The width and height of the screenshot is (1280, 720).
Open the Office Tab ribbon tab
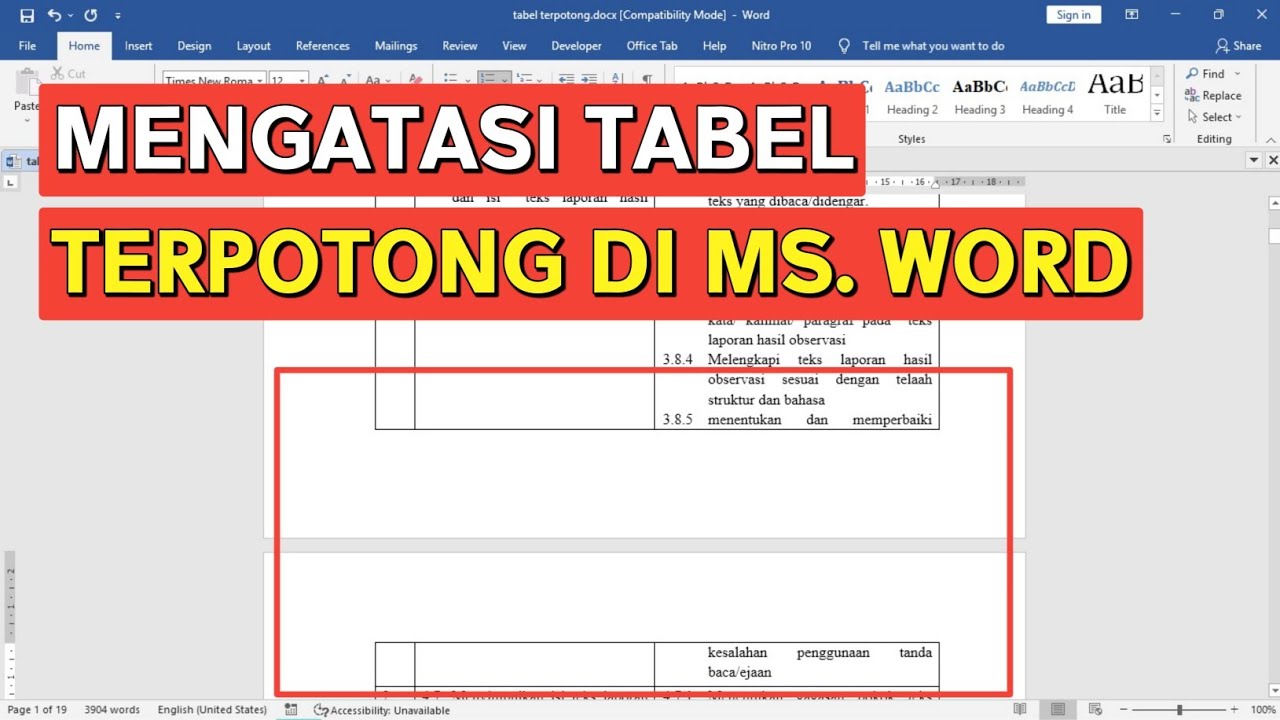[652, 46]
